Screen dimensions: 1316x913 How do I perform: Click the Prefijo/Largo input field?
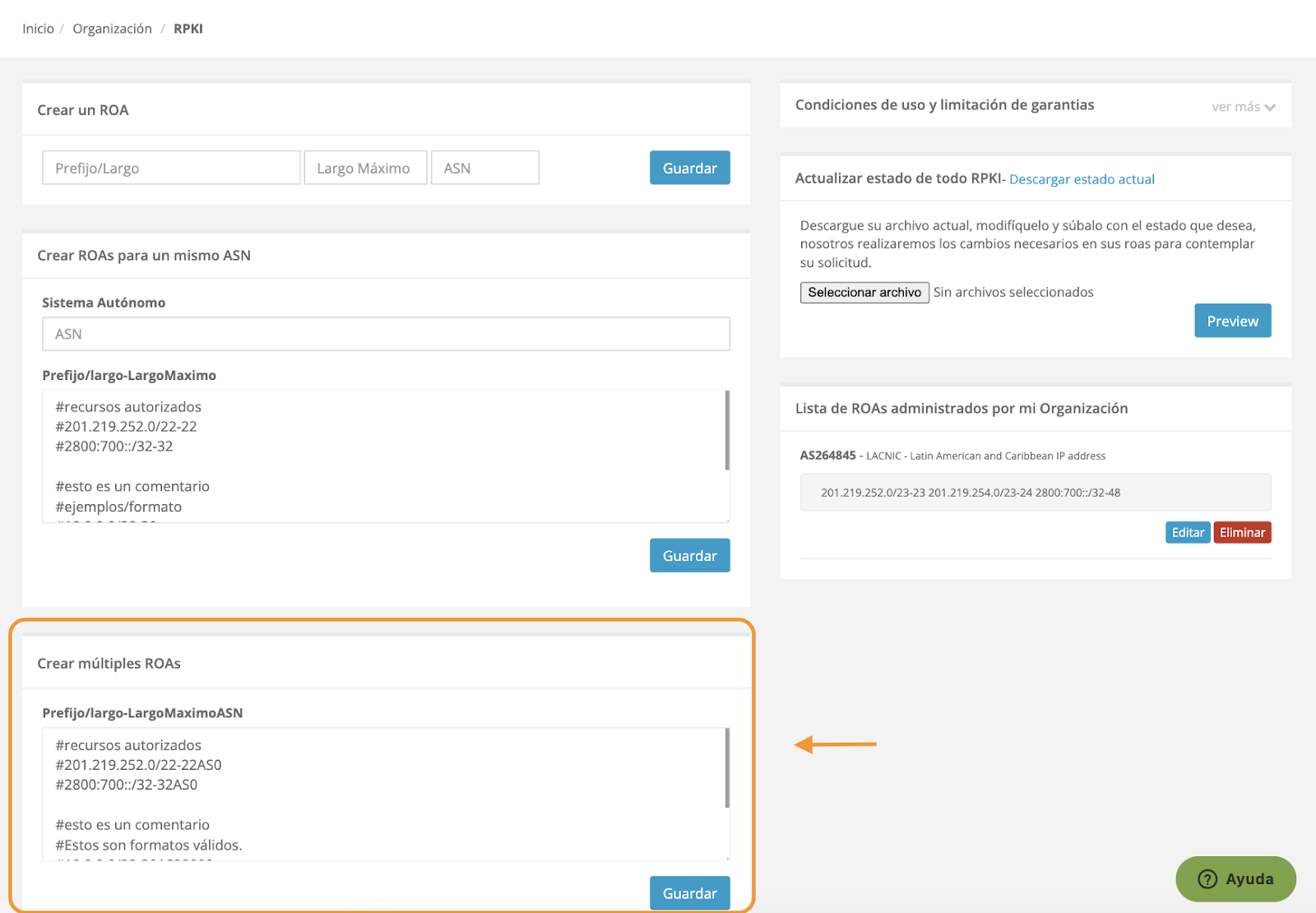(171, 168)
